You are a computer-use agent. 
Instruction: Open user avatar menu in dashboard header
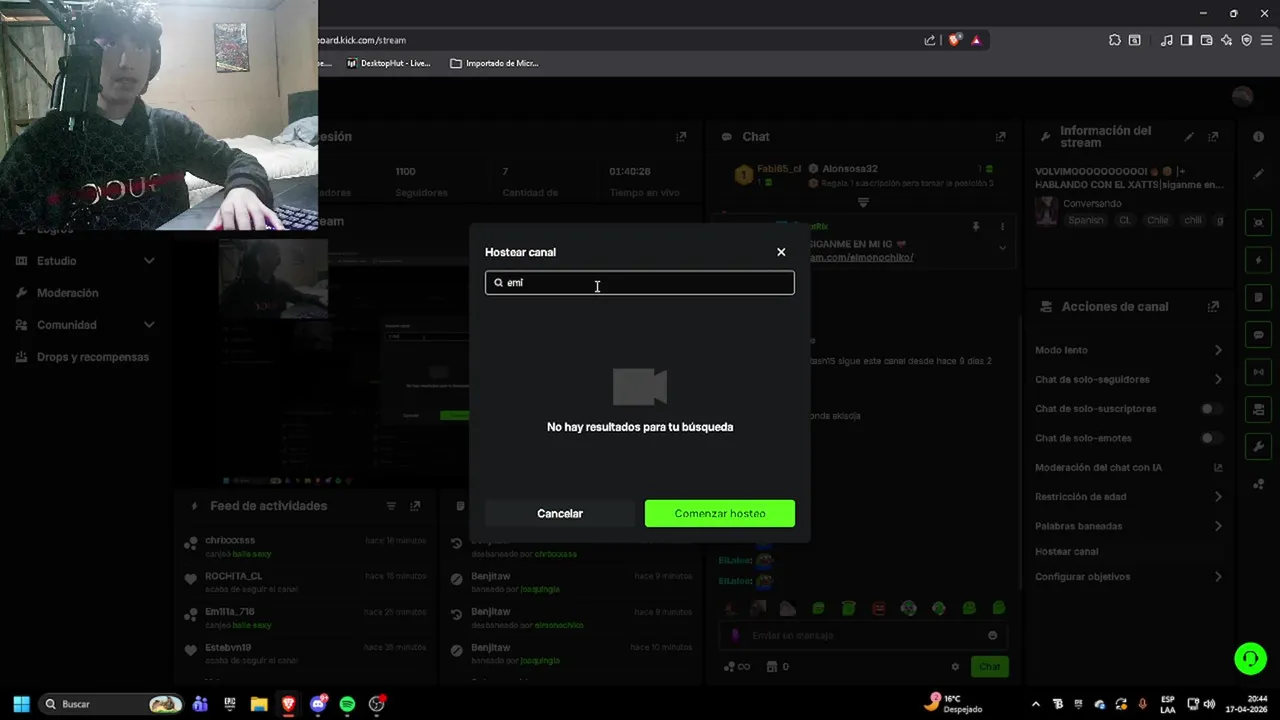pos(1243,96)
